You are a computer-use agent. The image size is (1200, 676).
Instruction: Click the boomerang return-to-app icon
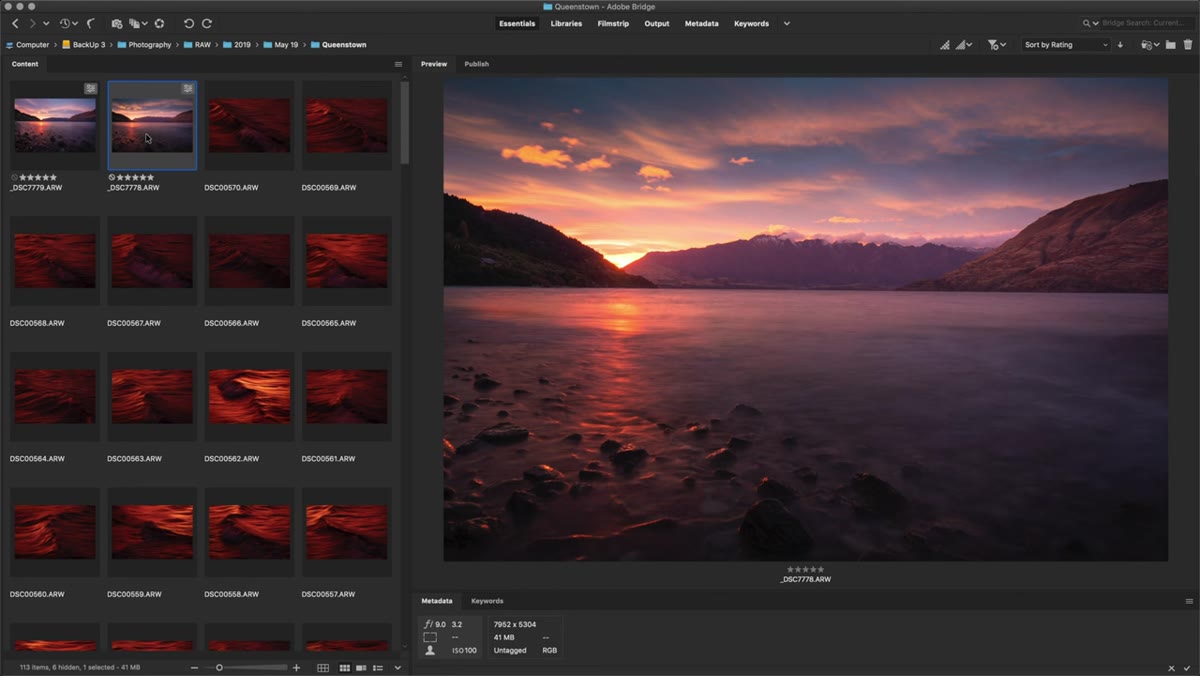coord(91,23)
